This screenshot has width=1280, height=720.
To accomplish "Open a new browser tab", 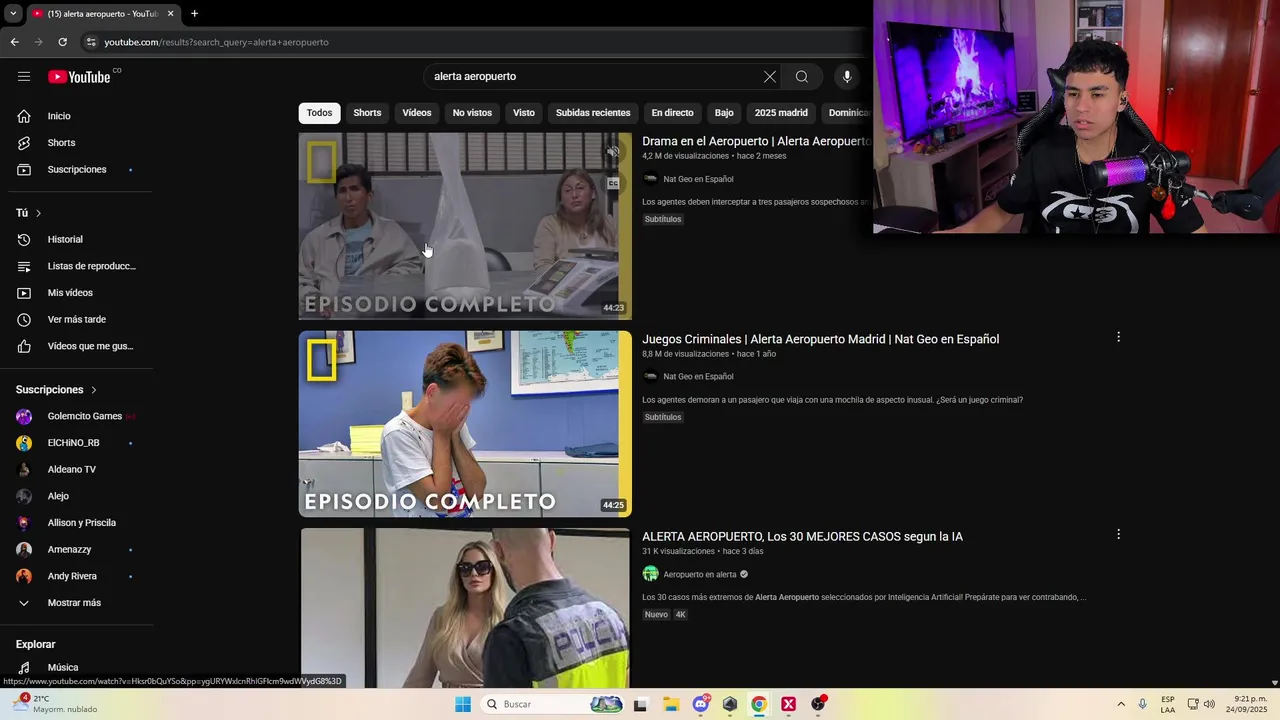I will tap(194, 14).
